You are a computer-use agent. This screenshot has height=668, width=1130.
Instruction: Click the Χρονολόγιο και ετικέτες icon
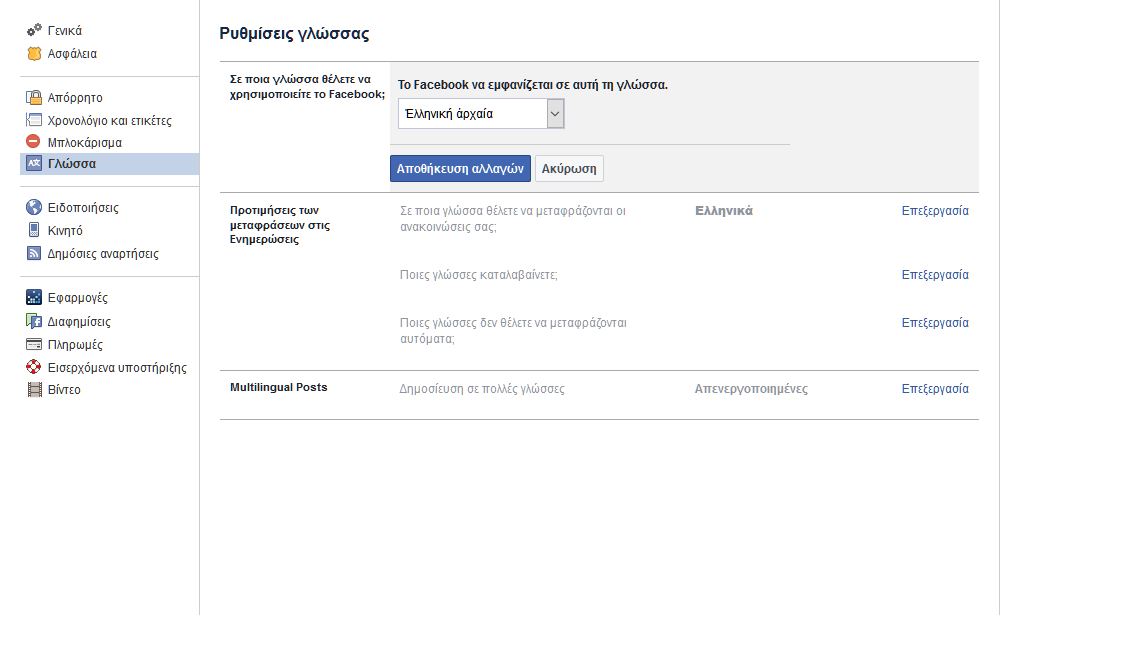click(x=34, y=120)
